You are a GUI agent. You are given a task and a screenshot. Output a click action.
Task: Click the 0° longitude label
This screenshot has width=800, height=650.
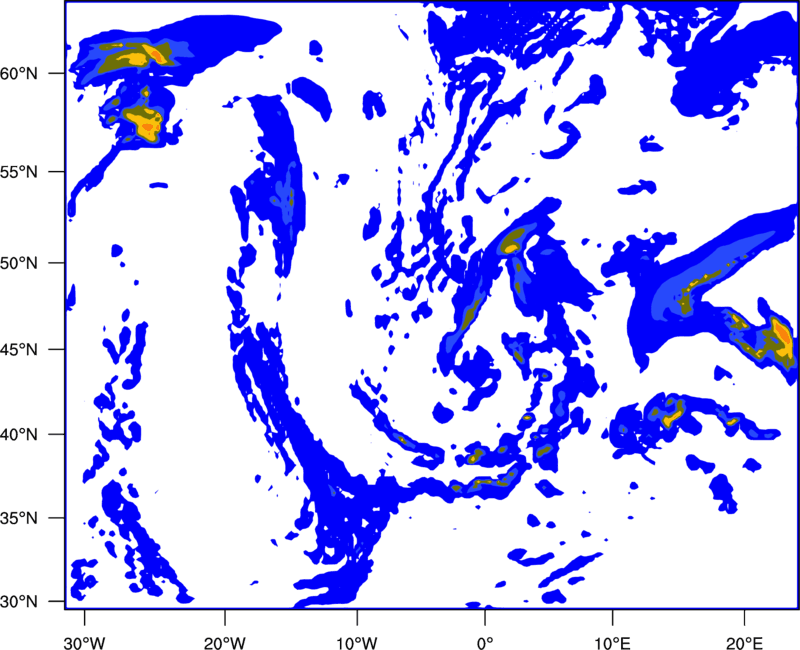tap(485, 643)
